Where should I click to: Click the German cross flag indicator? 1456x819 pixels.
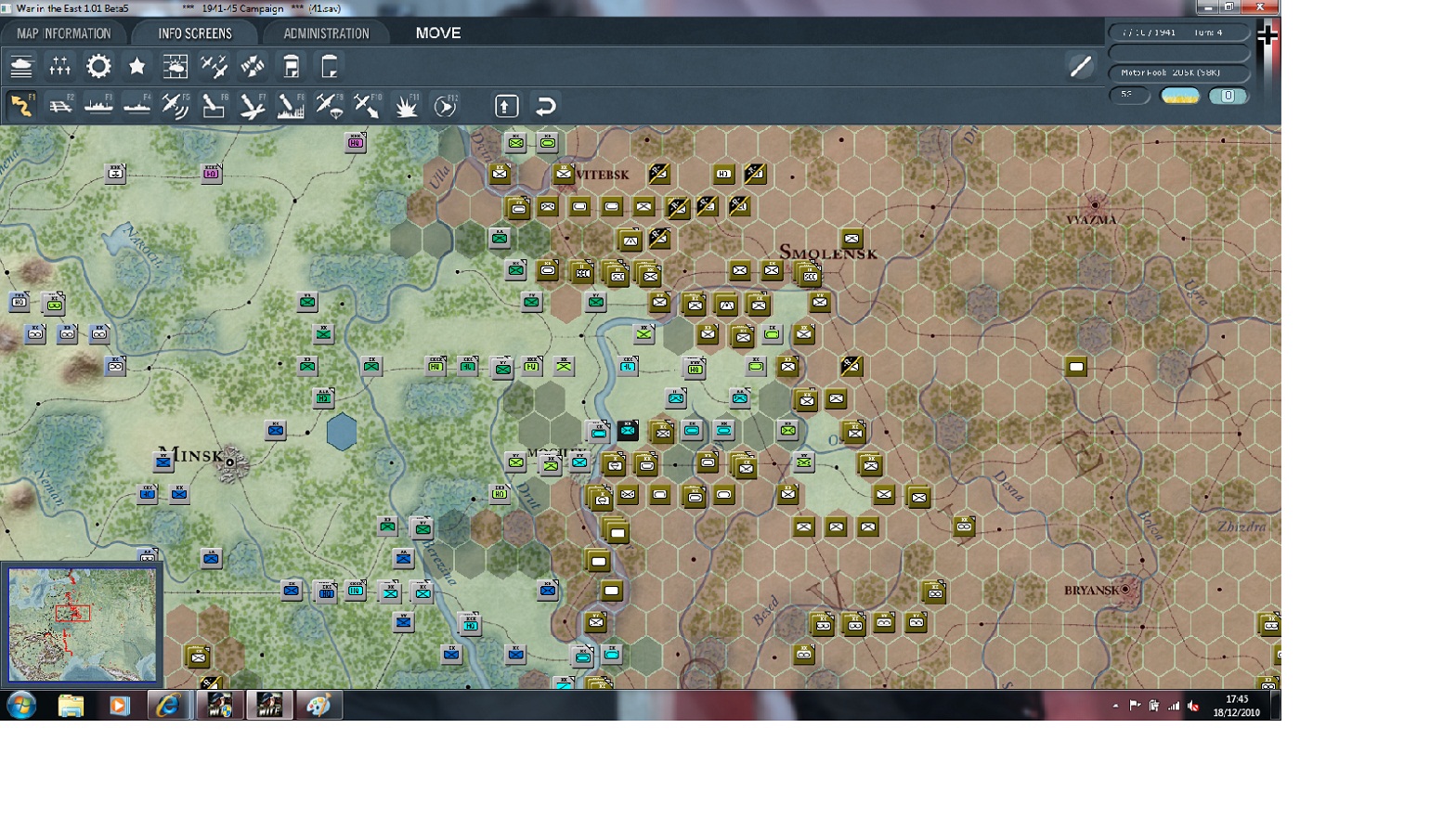tap(1267, 36)
